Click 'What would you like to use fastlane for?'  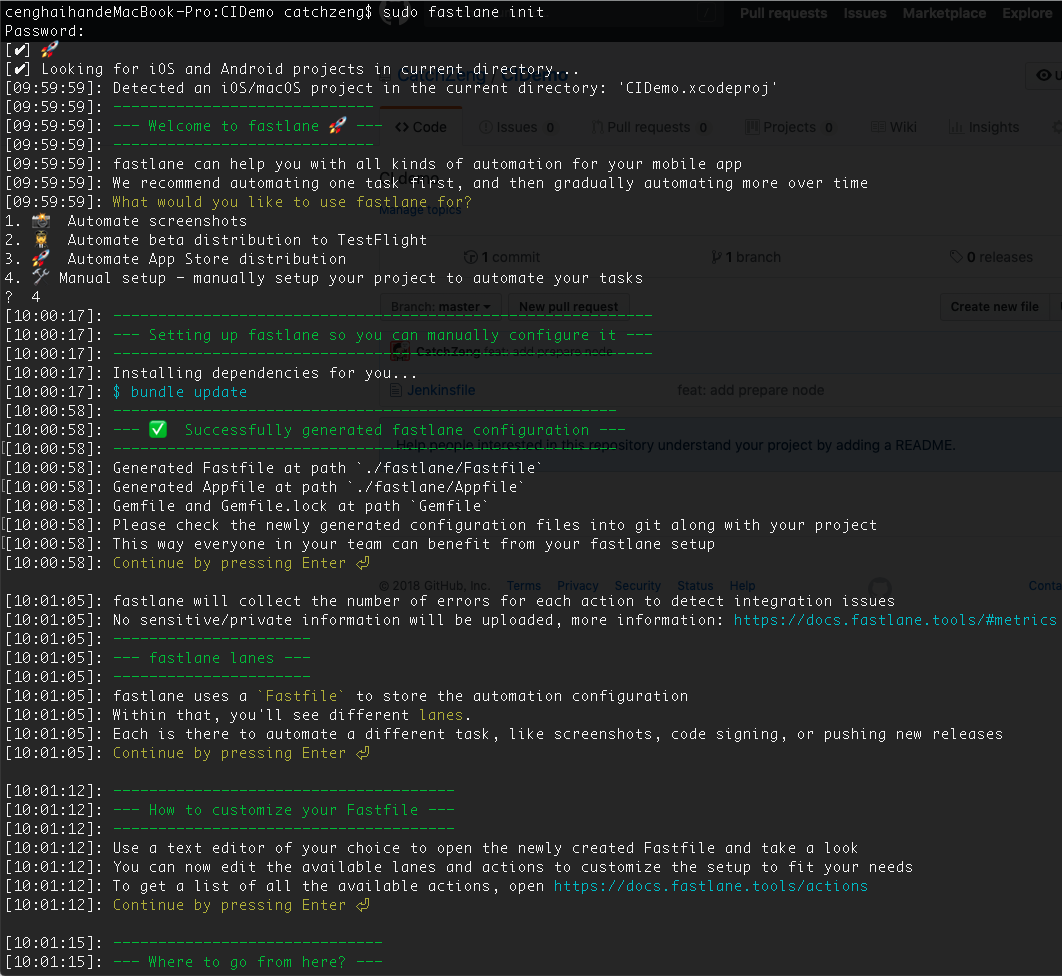pyautogui.click(x=292, y=202)
